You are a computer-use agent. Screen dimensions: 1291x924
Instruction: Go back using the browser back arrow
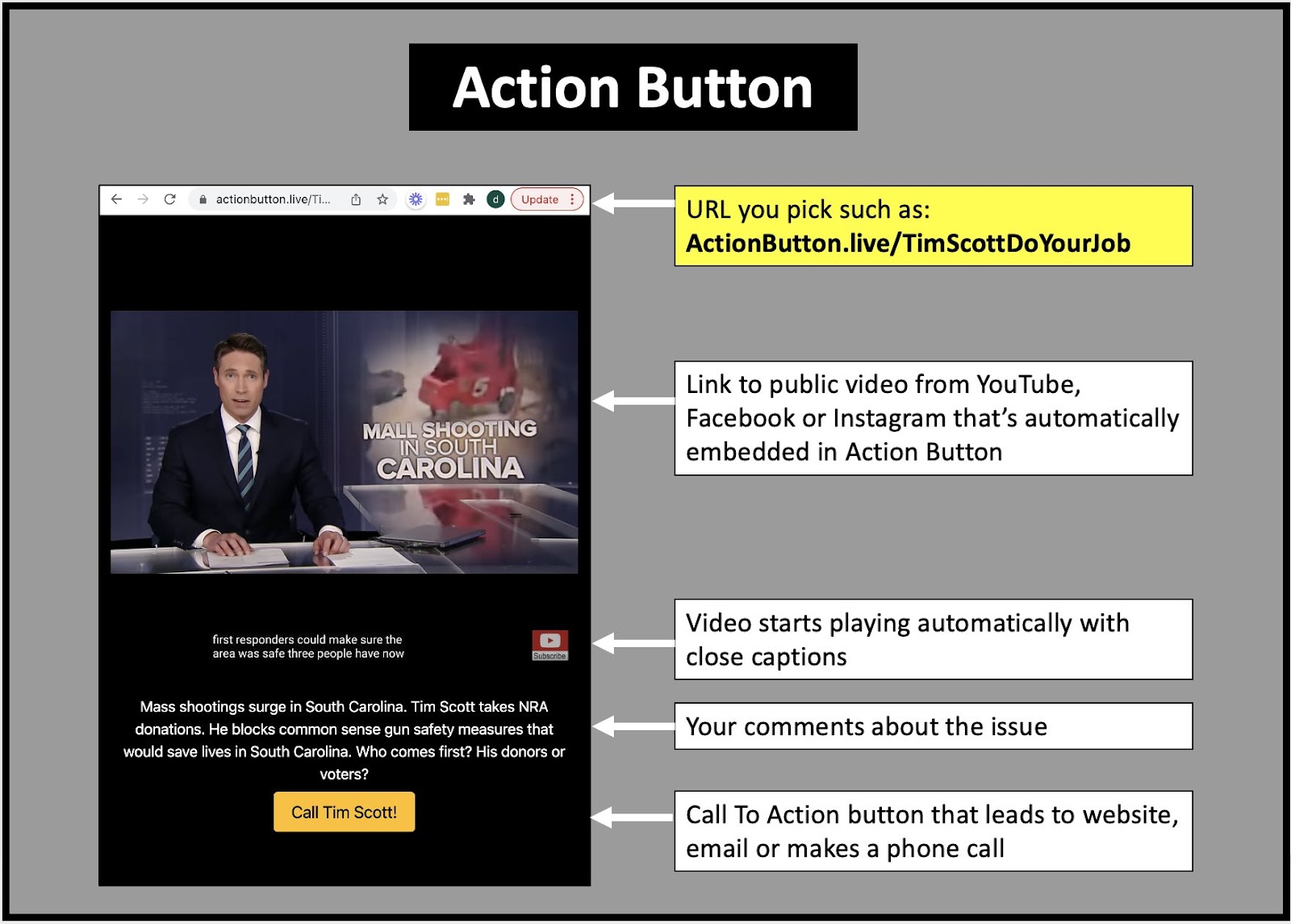(117, 199)
